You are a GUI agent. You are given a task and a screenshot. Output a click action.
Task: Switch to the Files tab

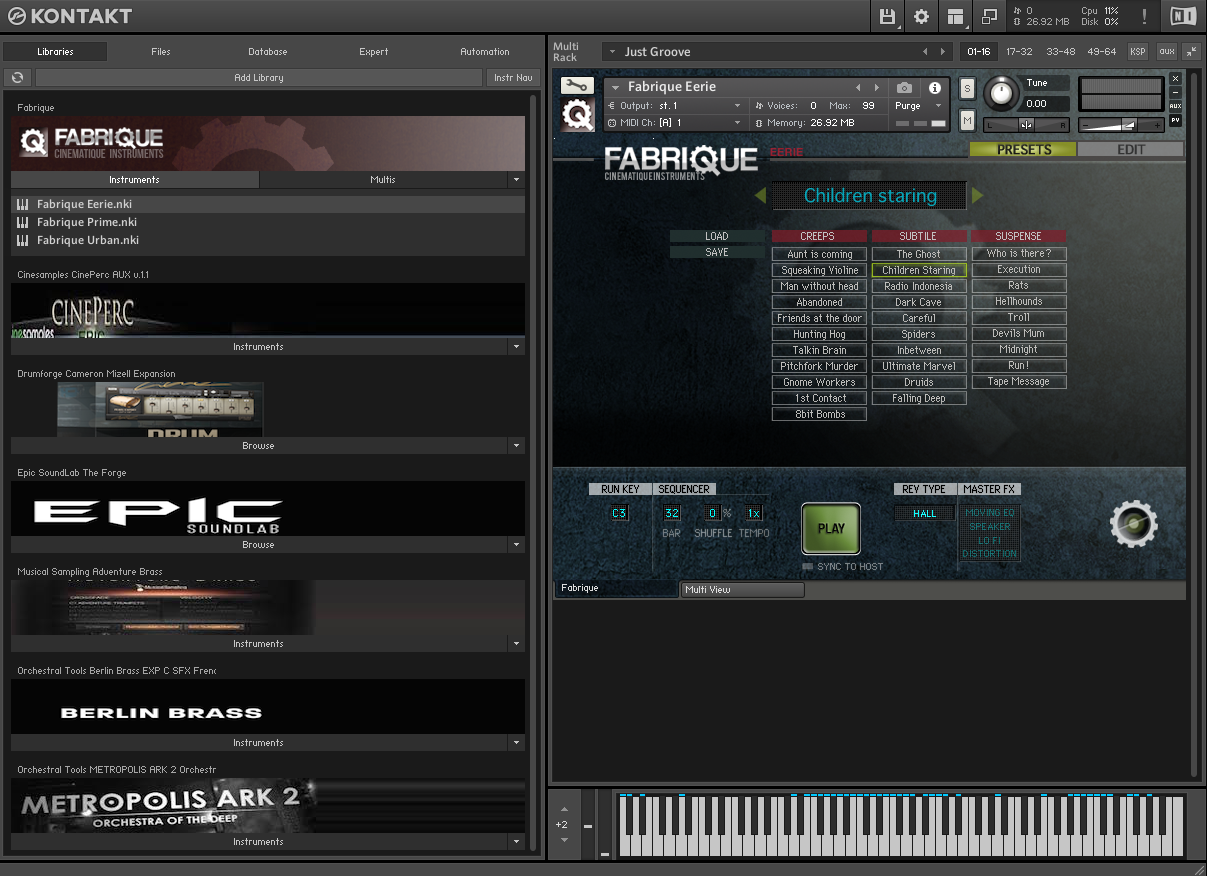pyautogui.click(x=161, y=52)
